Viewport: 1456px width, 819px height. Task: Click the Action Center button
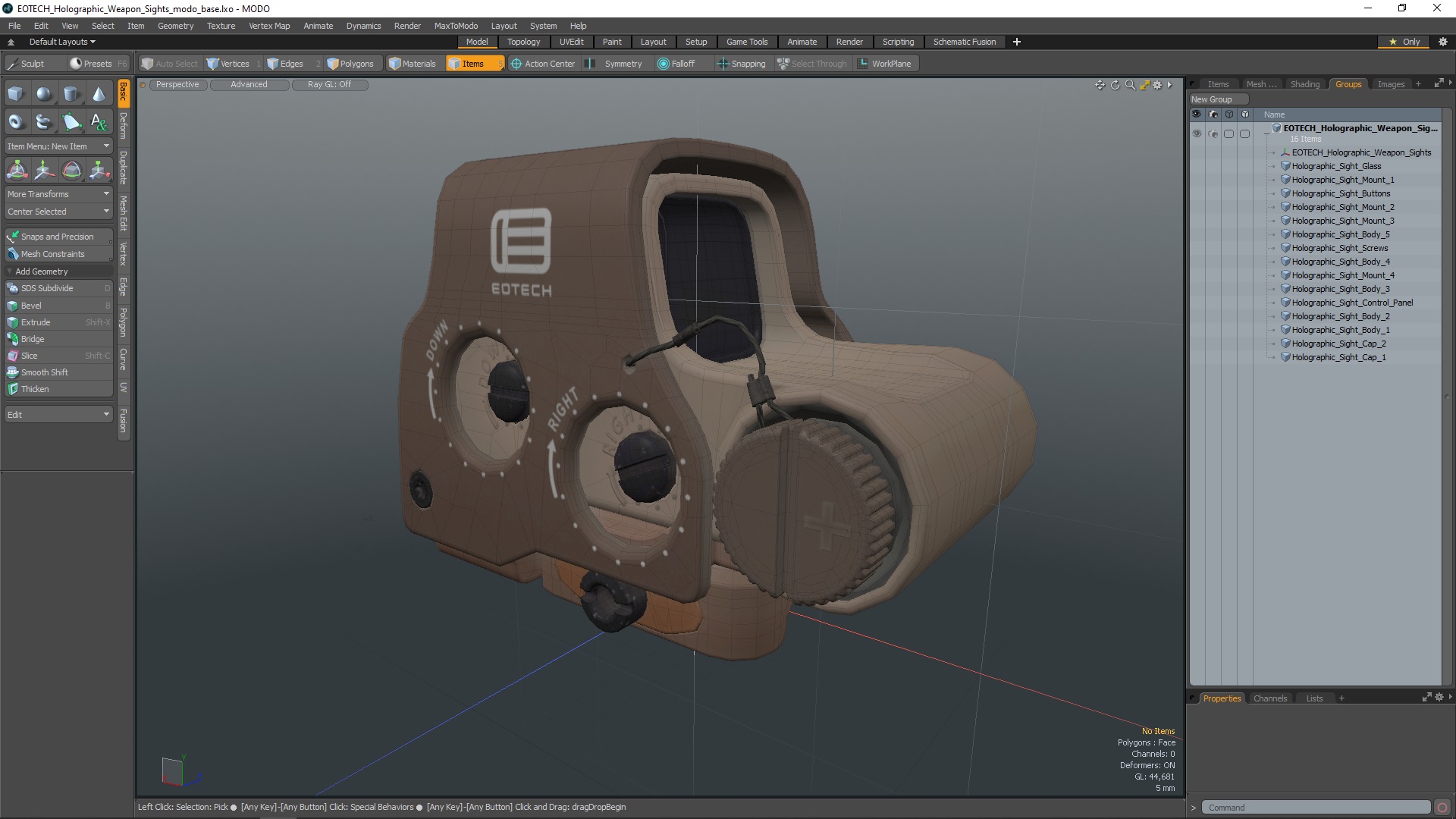[x=543, y=64]
